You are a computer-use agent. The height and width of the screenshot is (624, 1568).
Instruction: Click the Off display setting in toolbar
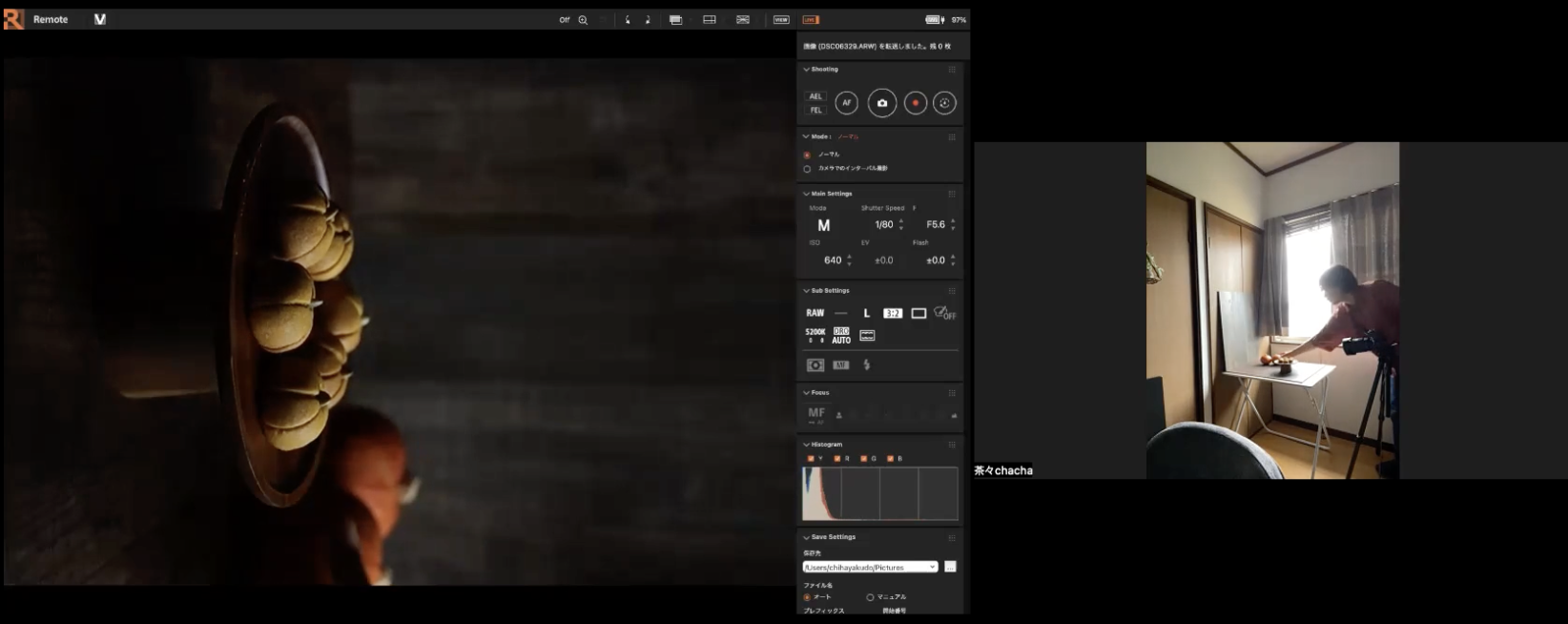tap(565, 20)
